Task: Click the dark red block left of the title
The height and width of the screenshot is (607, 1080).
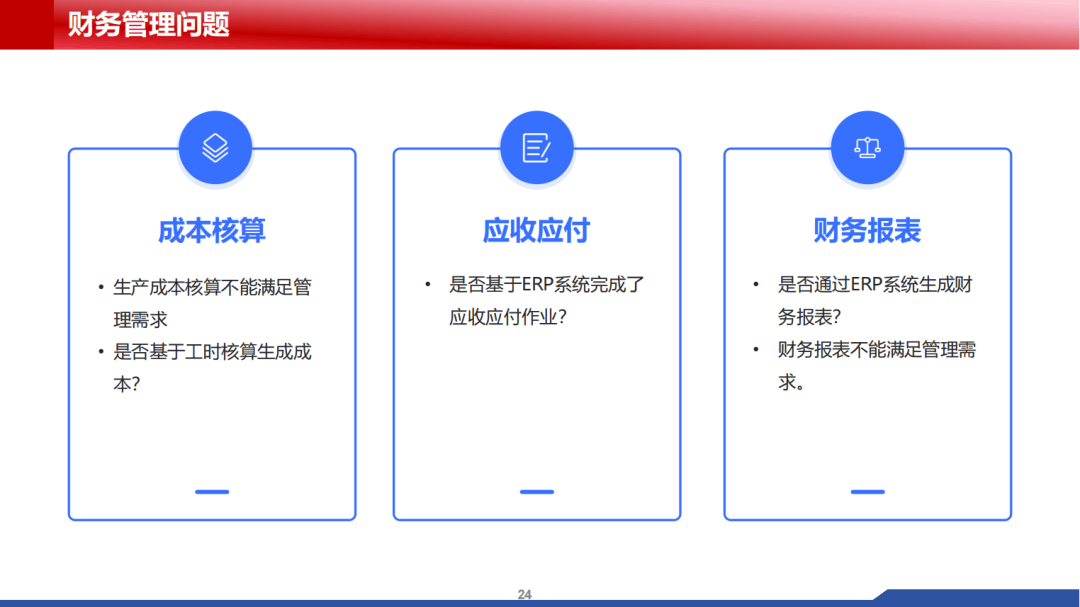Action: click(26, 24)
